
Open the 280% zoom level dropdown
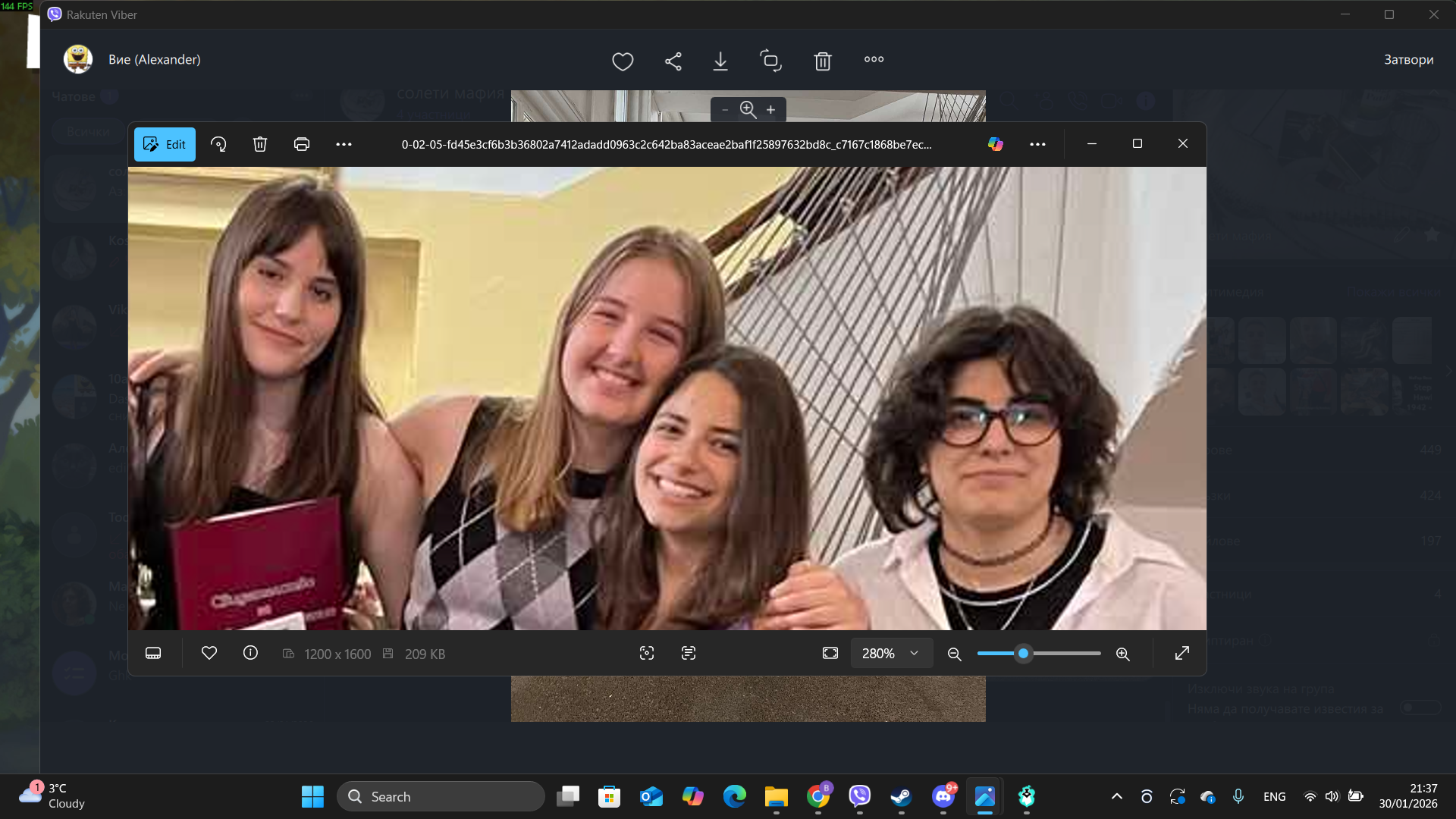891,653
